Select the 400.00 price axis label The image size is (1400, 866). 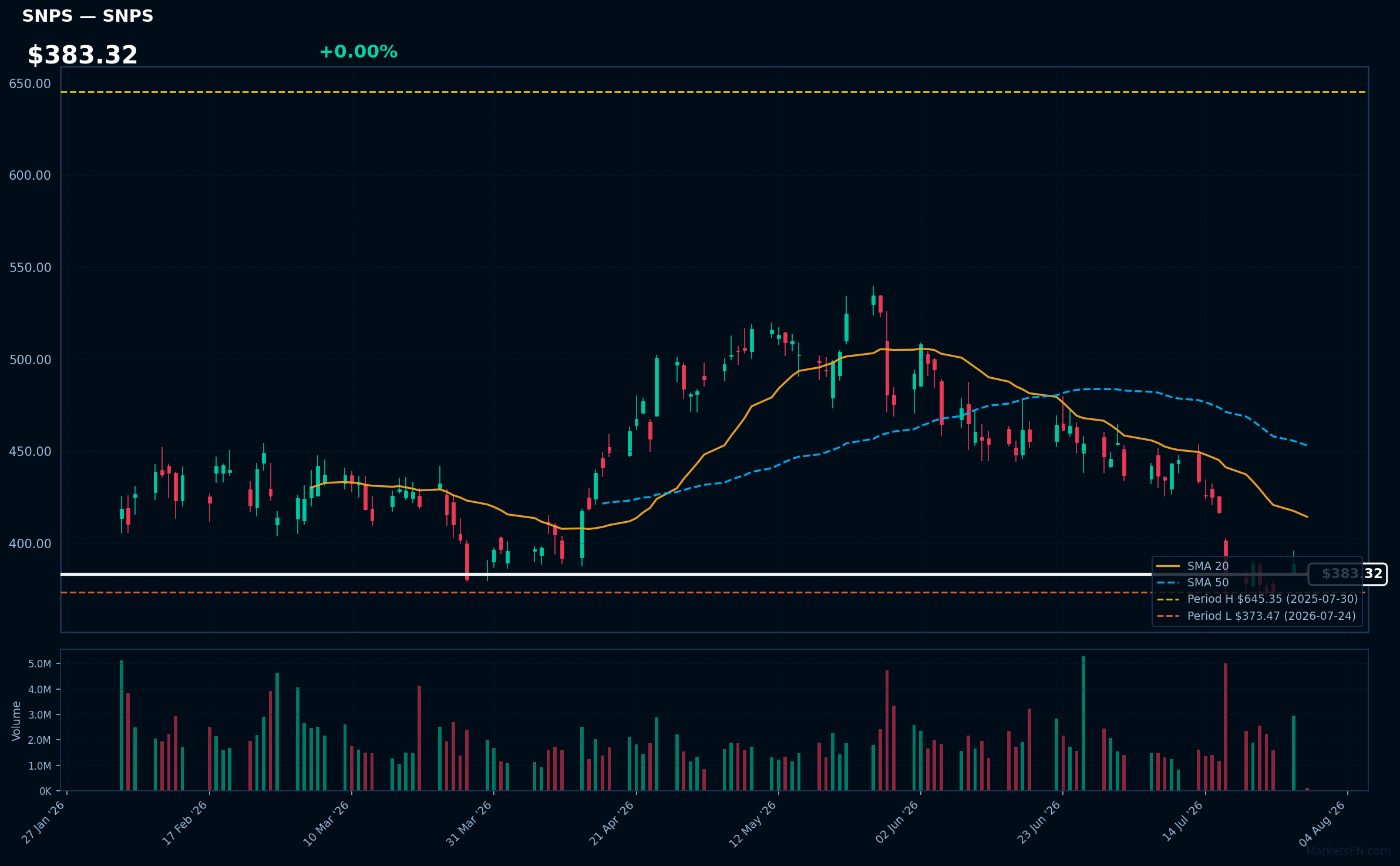[30, 544]
